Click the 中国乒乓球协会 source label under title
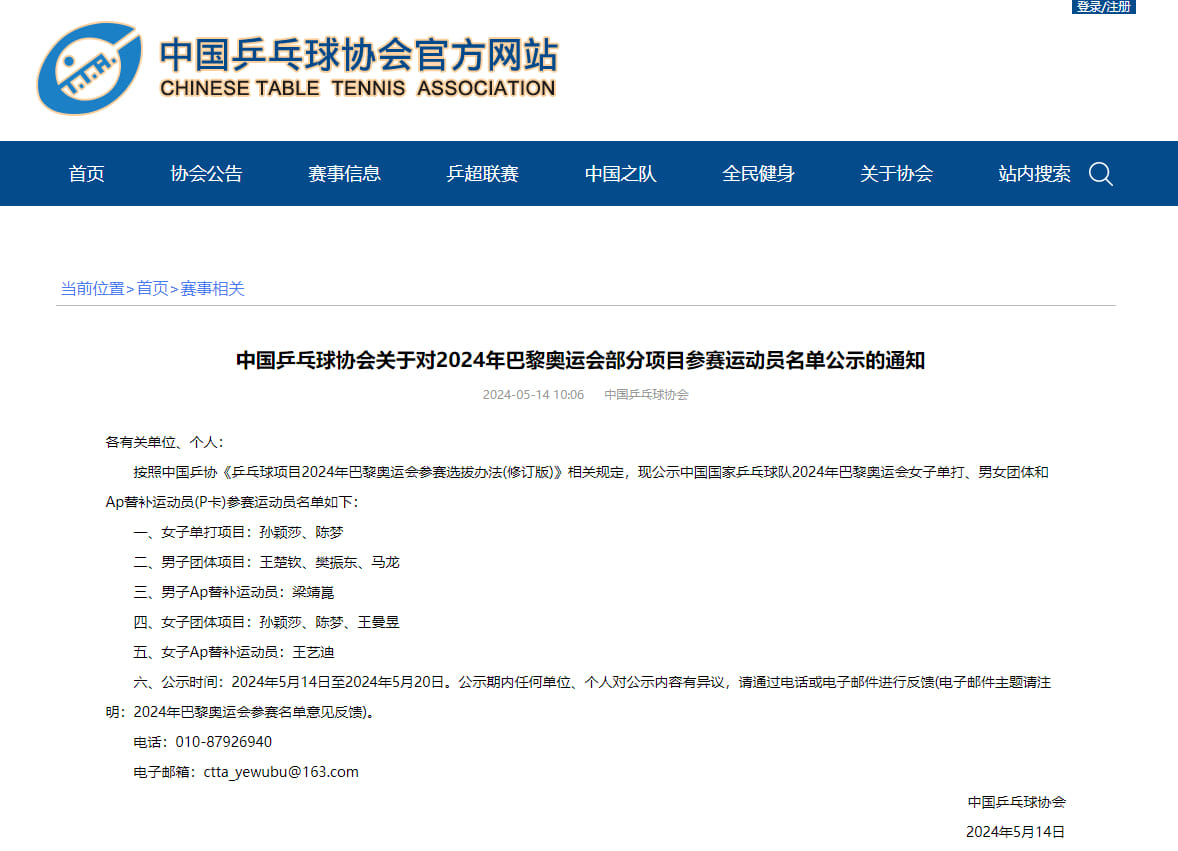Viewport: 1178px width, 851px height. pyautogui.click(x=646, y=395)
